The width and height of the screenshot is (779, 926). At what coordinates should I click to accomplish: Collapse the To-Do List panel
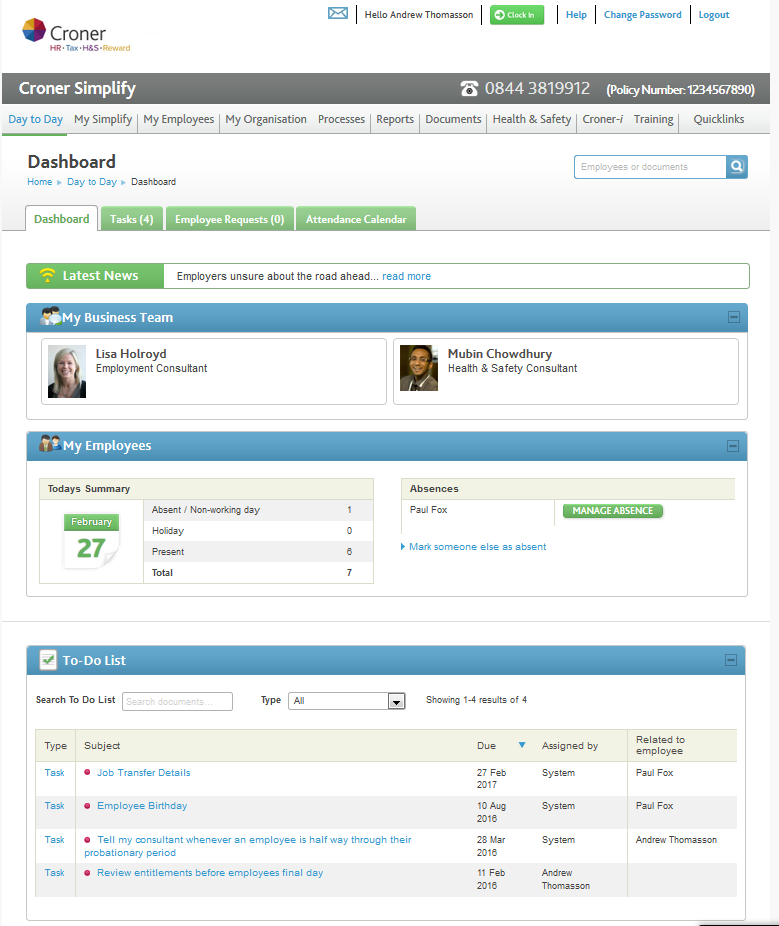point(731,660)
